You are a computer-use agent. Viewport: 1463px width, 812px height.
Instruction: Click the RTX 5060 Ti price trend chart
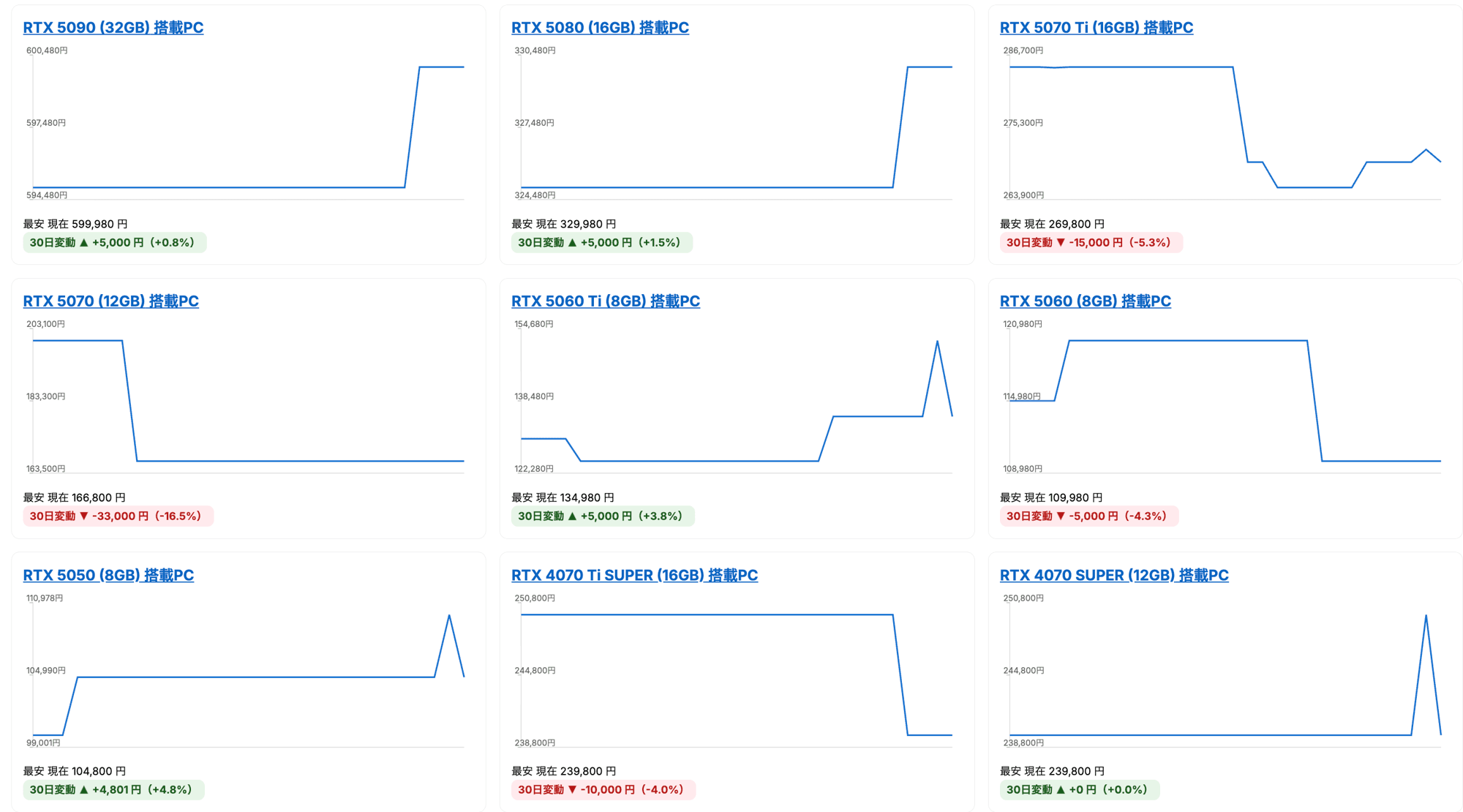click(x=737, y=399)
